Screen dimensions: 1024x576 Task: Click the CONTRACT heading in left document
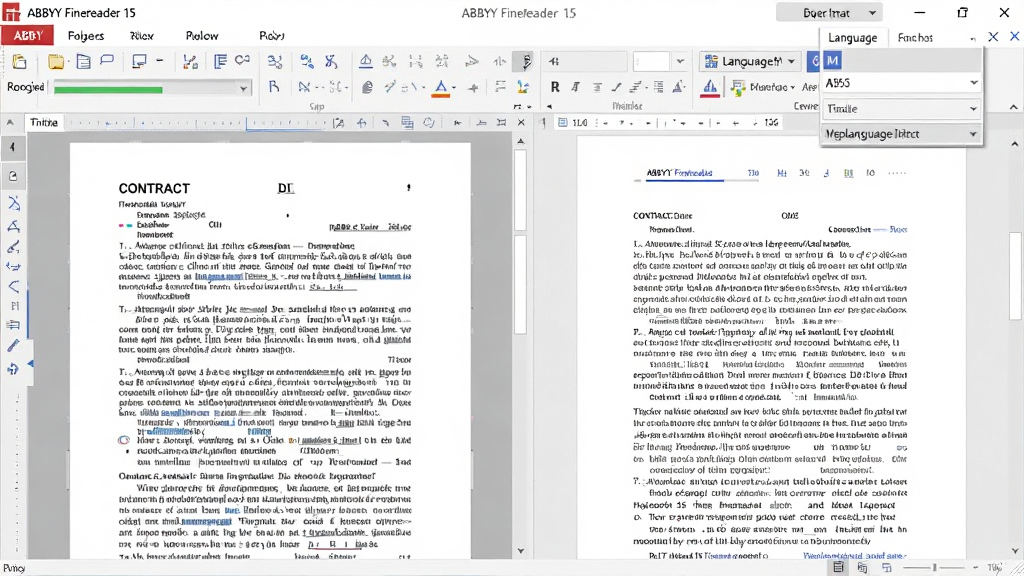coord(154,189)
